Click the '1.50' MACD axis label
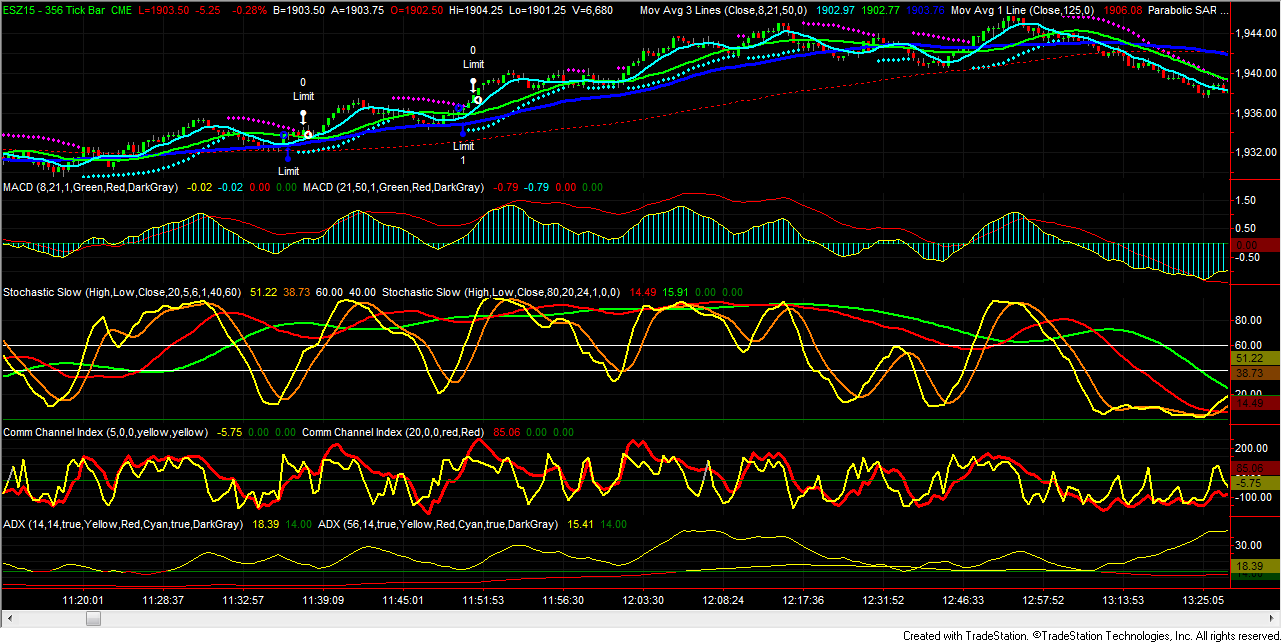1282x642 pixels. click(x=1245, y=200)
